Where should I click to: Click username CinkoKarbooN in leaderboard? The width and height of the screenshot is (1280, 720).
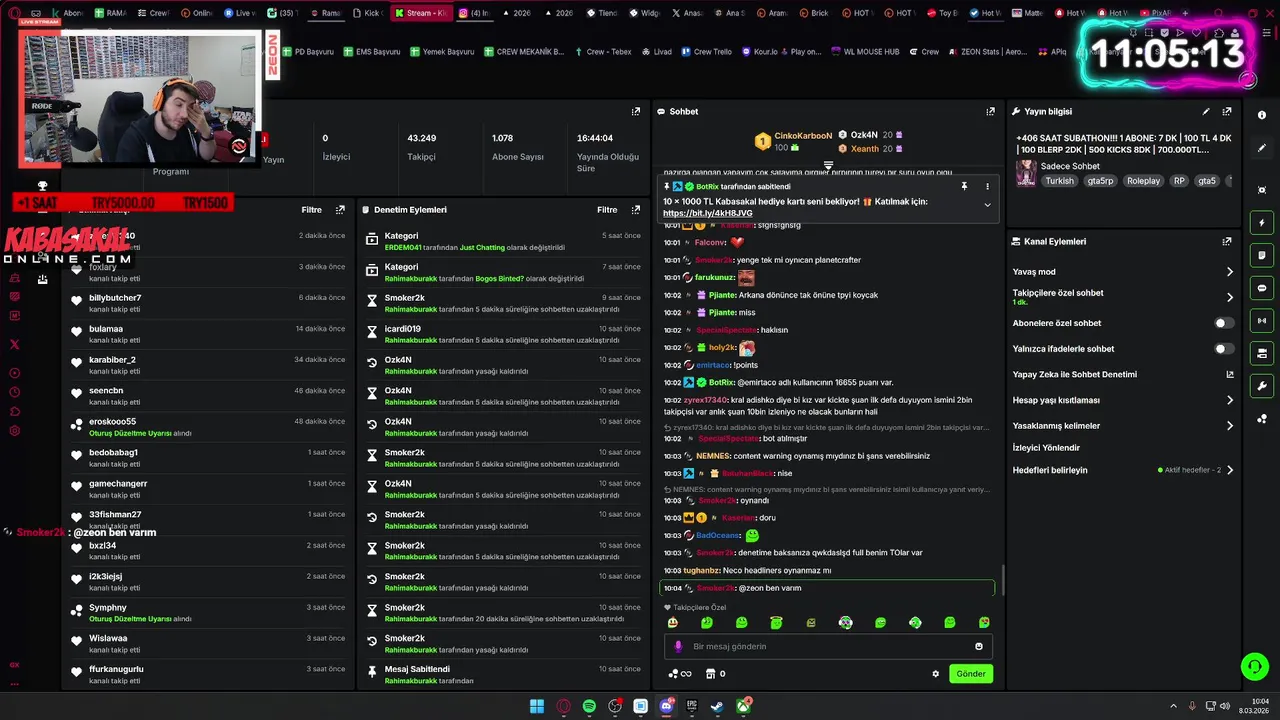pyautogui.click(x=803, y=136)
